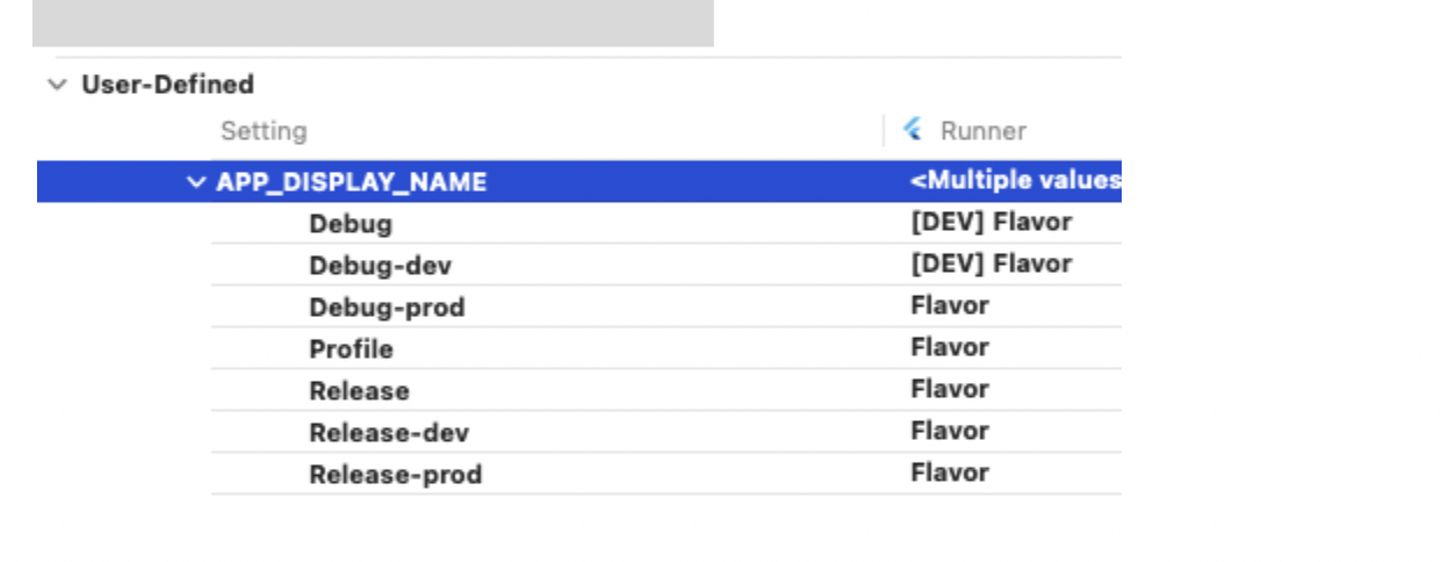1440x562 pixels.
Task: Click the Flutter icon beside Runner
Action: tap(912, 130)
